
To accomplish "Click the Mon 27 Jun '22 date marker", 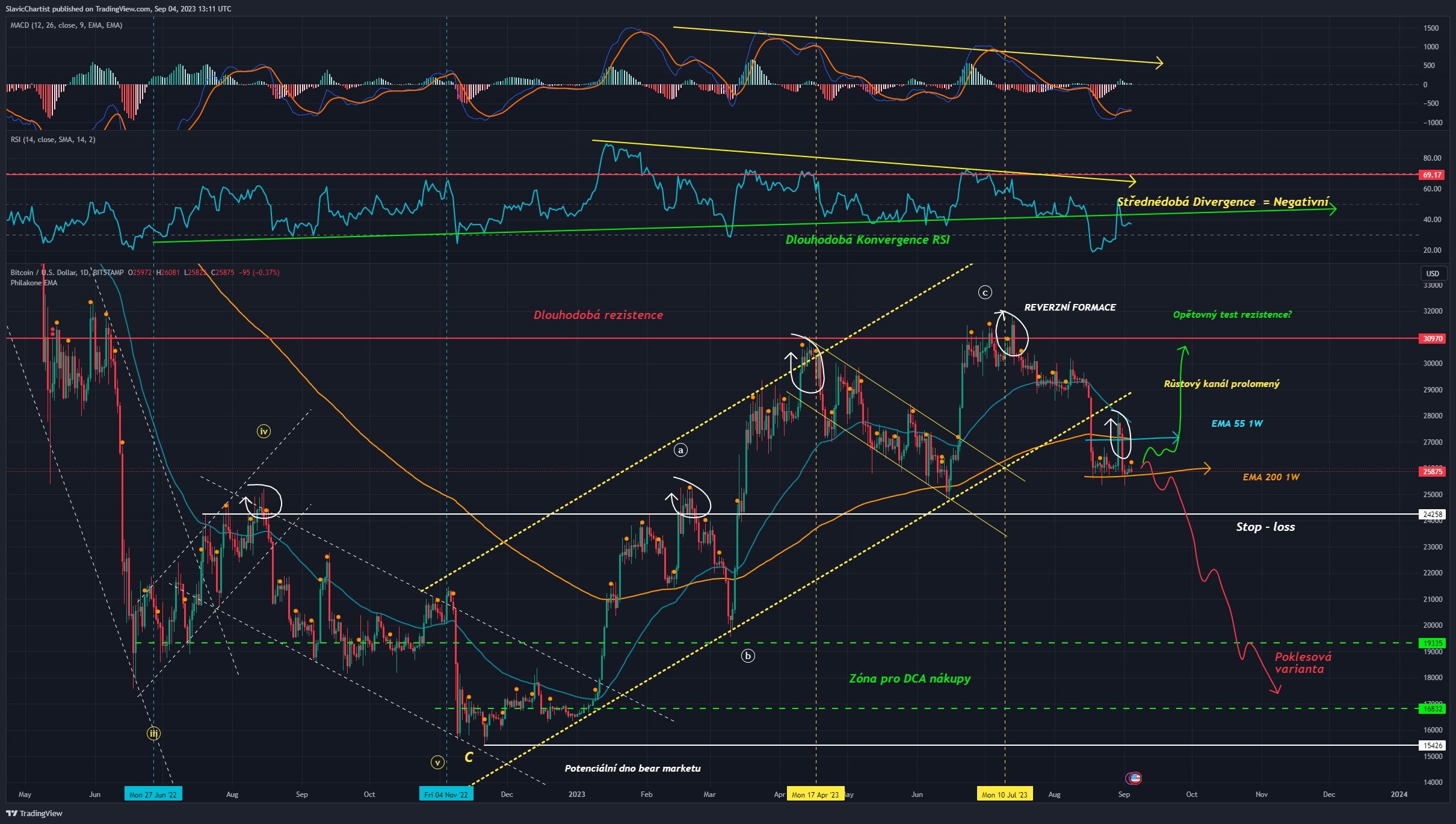I will pyautogui.click(x=153, y=794).
